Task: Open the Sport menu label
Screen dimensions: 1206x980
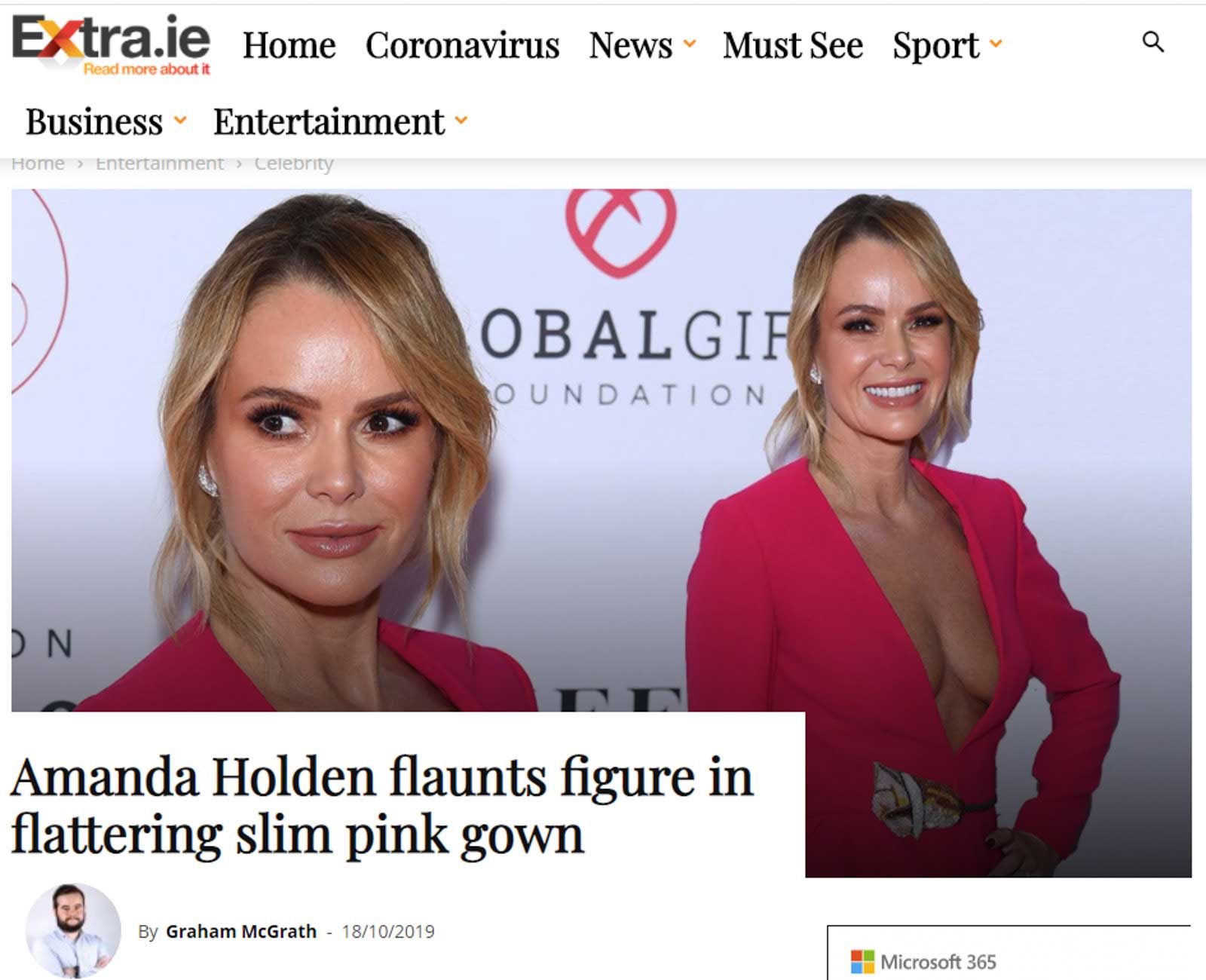Action: coord(936,45)
